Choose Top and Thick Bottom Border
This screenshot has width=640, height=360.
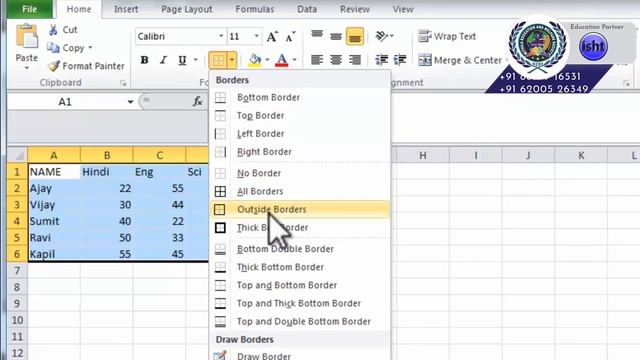(300, 303)
